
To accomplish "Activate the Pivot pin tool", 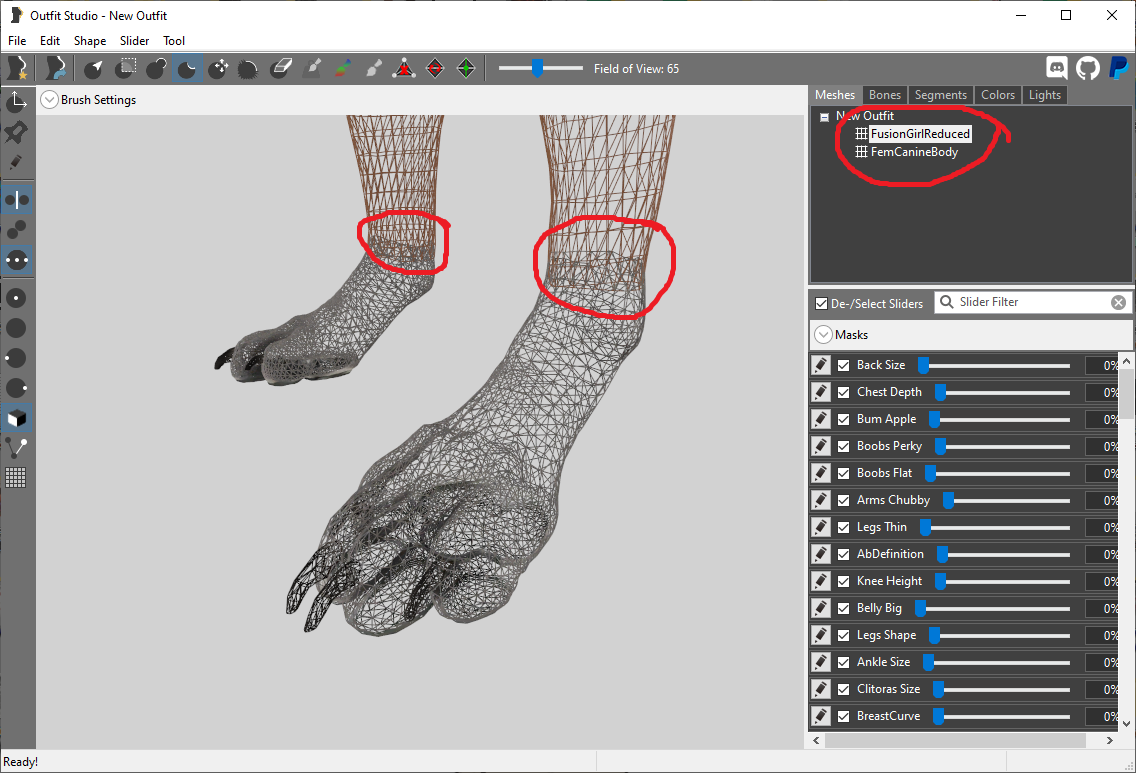I will pyautogui.click(x=16, y=131).
